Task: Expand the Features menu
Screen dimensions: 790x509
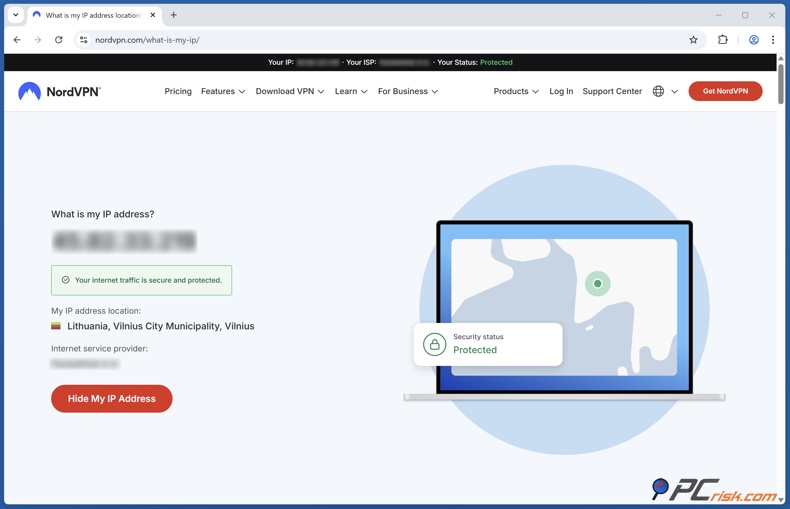Action: [x=223, y=91]
